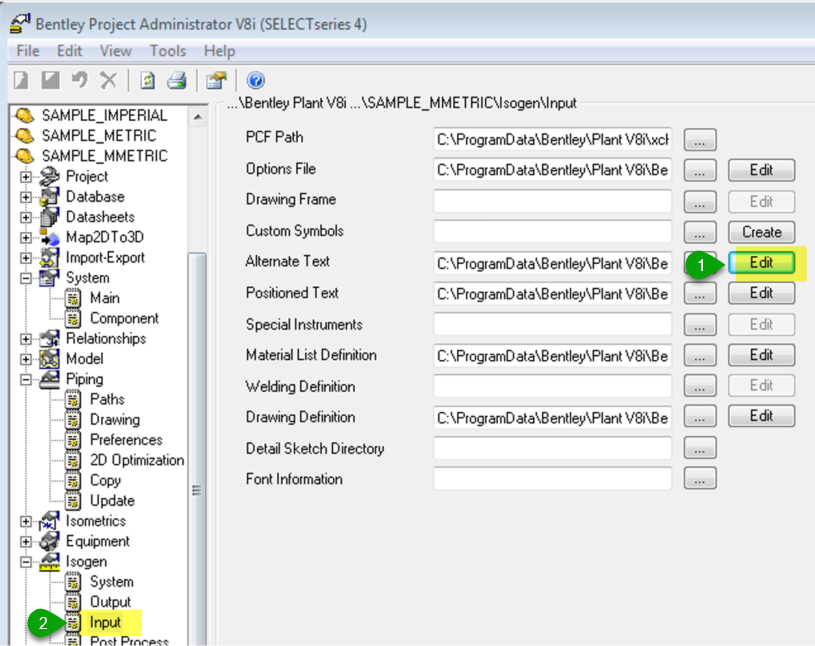Click the Welding Definition input field
815x646 pixels.
553,387
